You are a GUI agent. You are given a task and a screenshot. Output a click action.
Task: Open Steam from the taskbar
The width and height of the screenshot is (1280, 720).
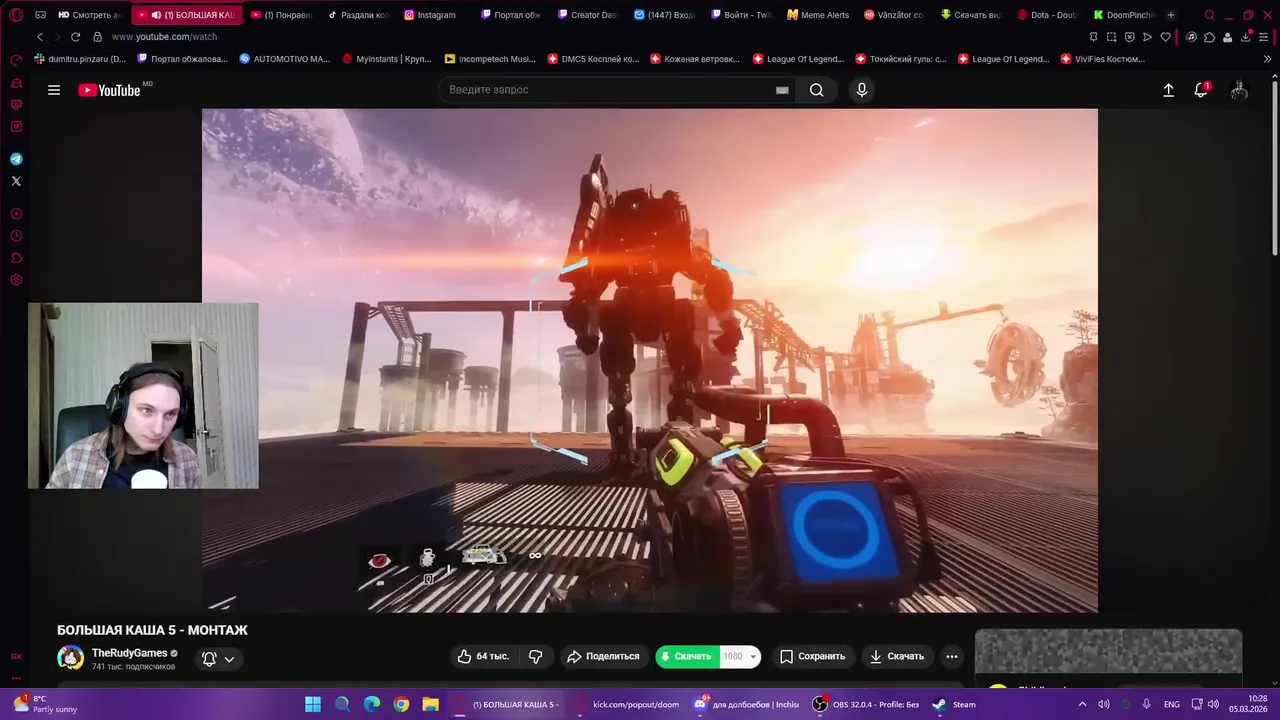[x=955, y=704]
